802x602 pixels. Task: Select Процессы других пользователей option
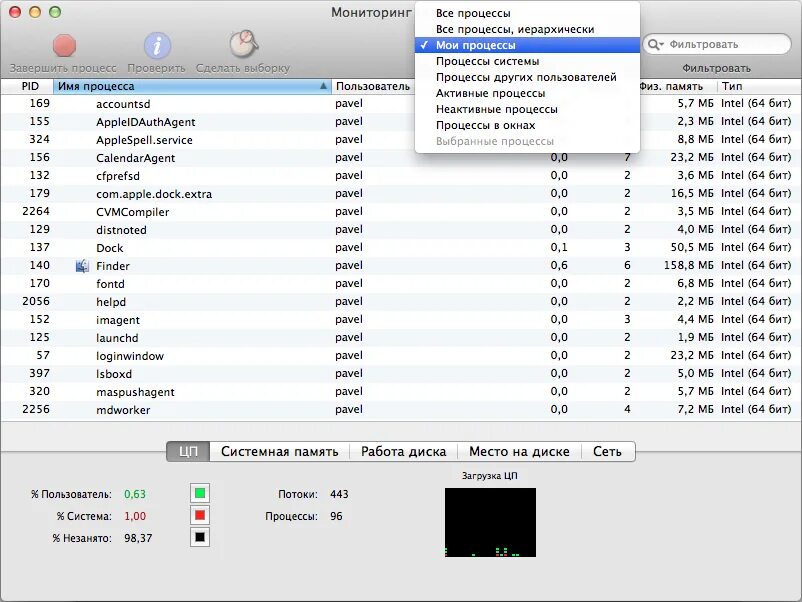point(526,77)
